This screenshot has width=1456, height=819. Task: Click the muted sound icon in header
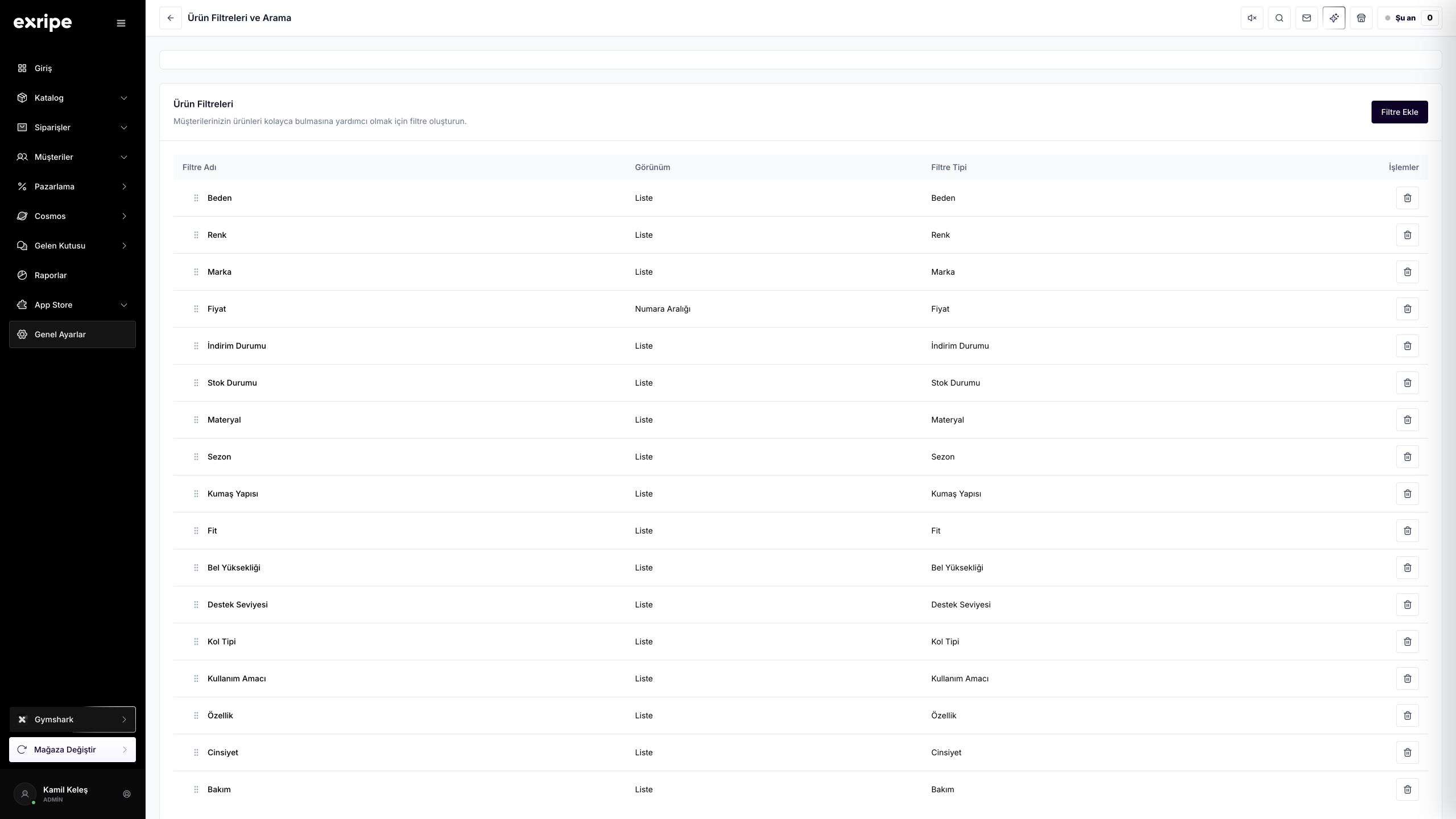point(1252,18)
